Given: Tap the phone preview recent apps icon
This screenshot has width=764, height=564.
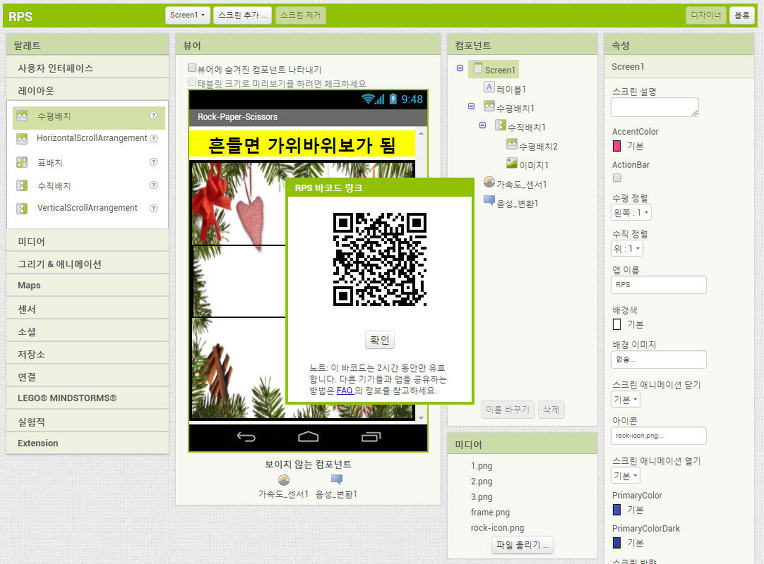Looking at the screenshot, I should tap(371, 437).
